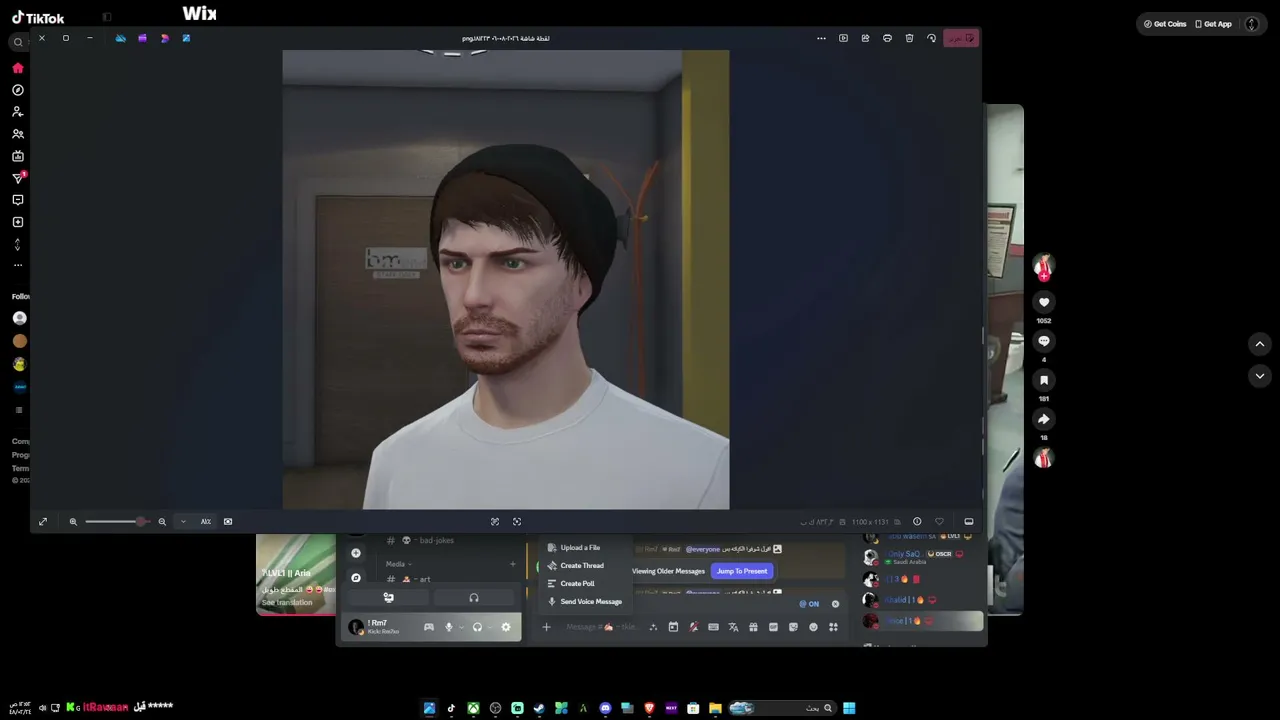The width and height of the screenshot is (1280, 720).
Task: Click Jump To Present button
Action: [x=742, y=571]
